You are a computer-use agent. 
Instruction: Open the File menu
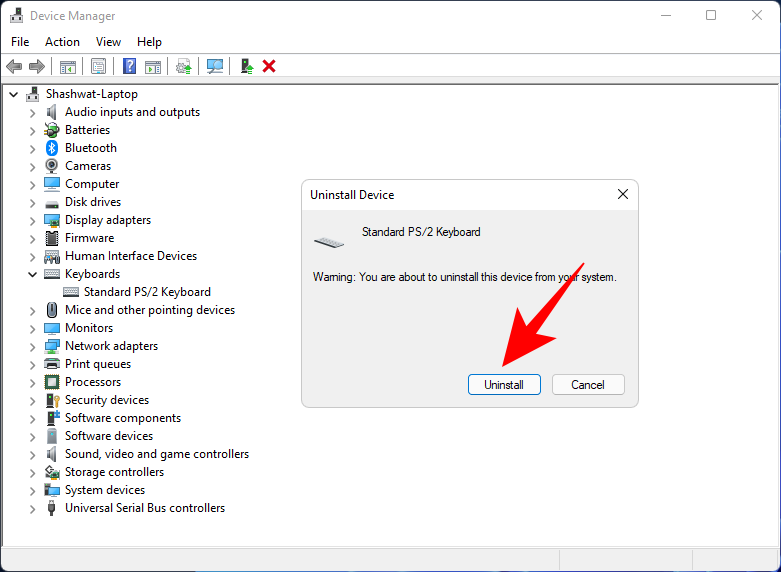click(x=20, y=42)
